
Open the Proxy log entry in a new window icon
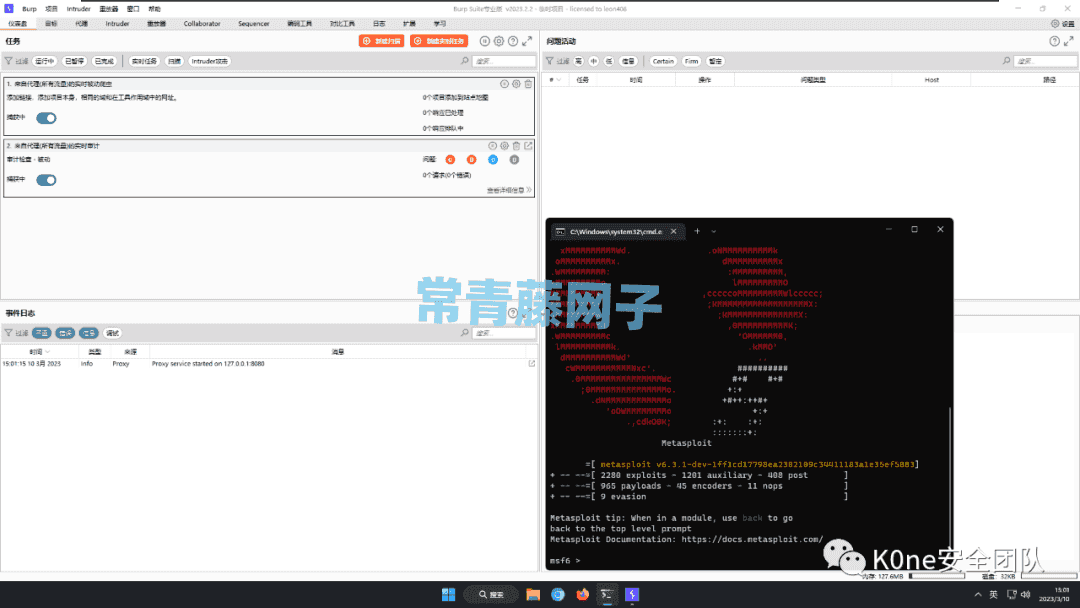click(531, 364)
